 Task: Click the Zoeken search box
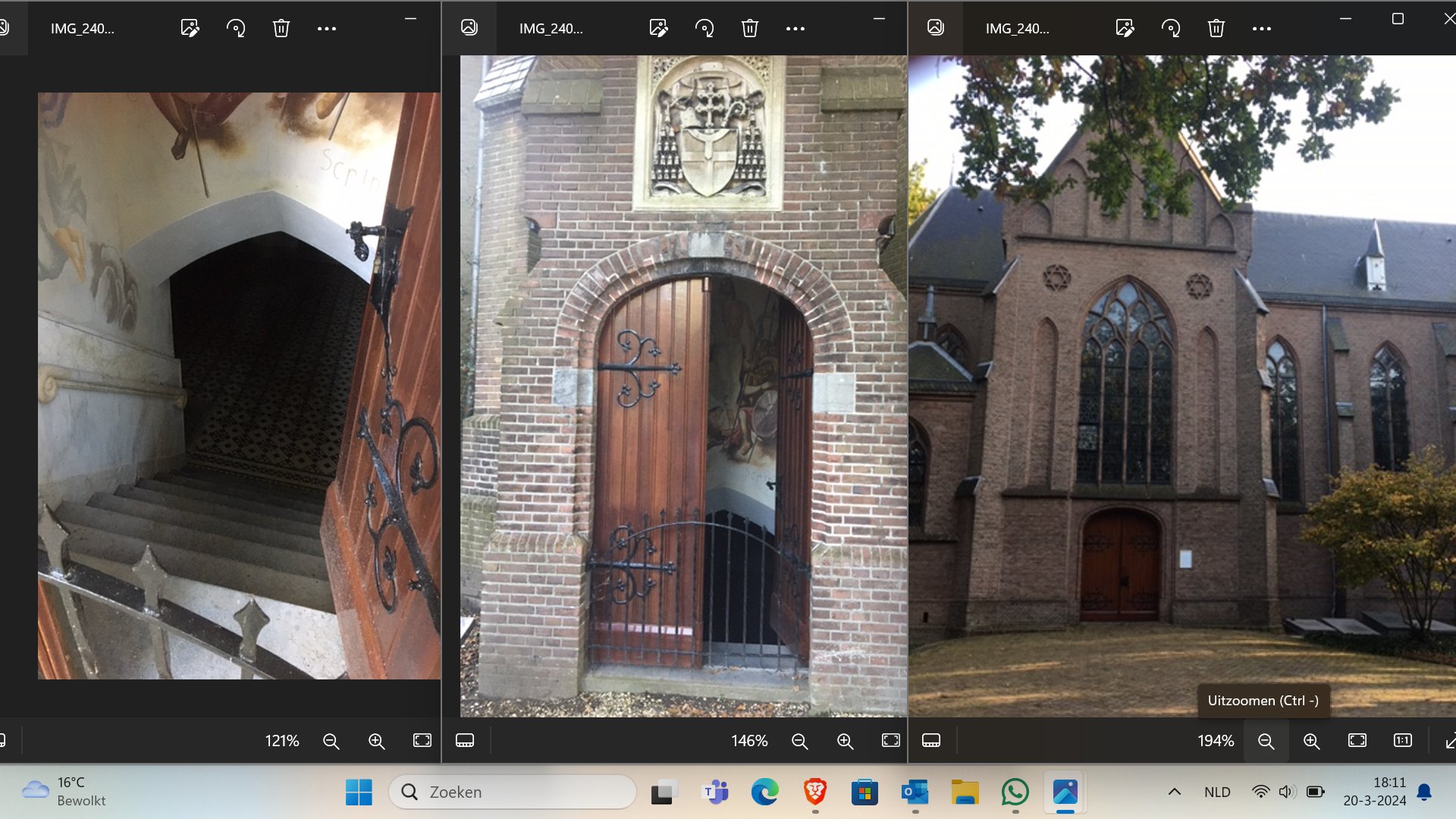(x=513, y=792)
